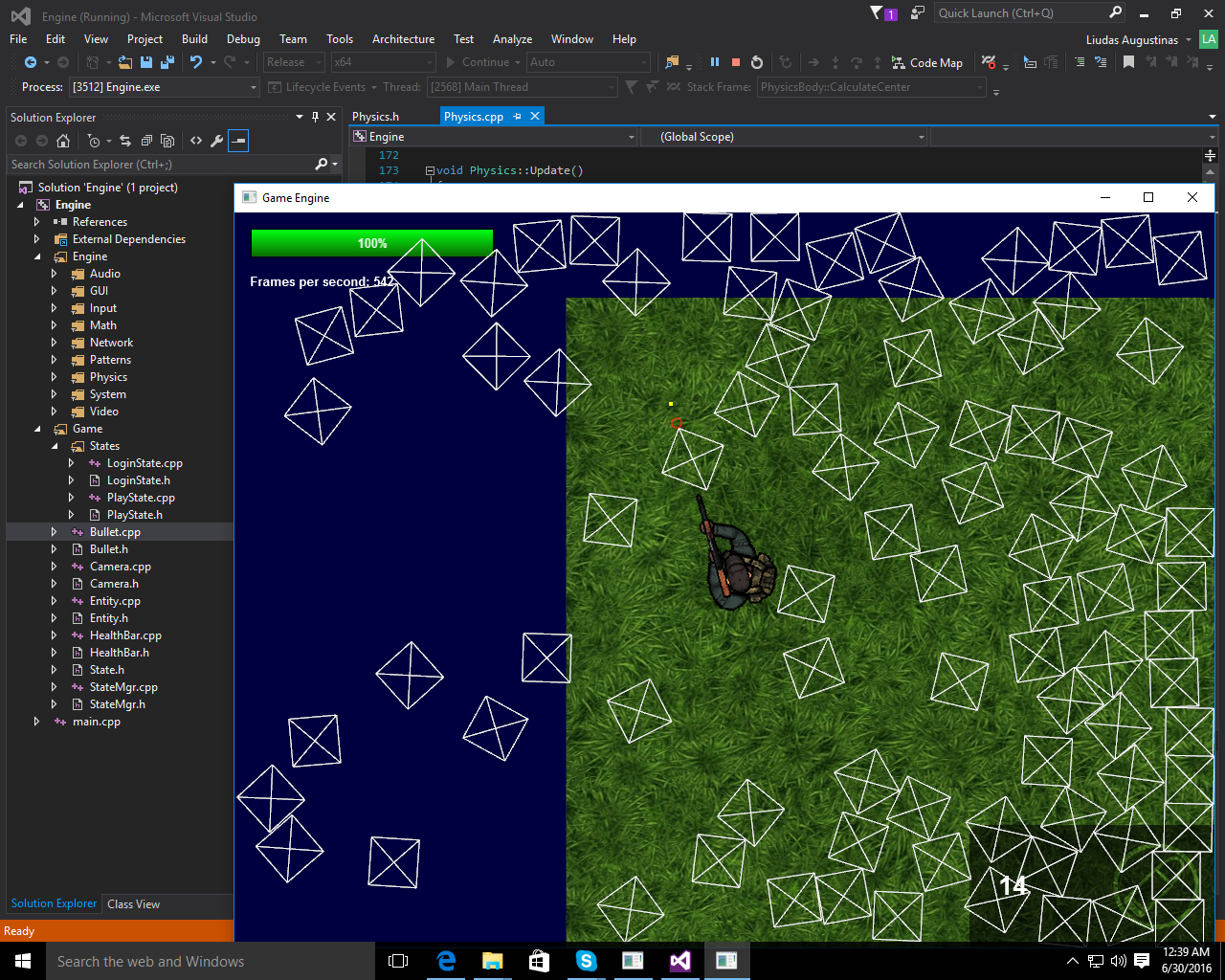
Task: Click the Save All toolbar icon
Action: (x=167, y=62)
